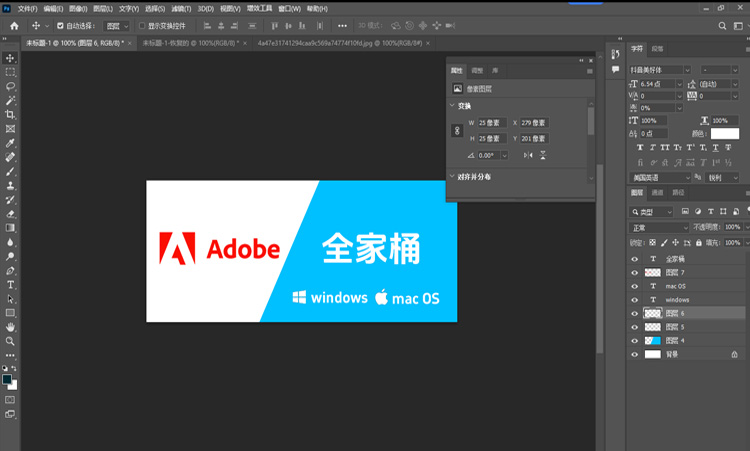Screen dimensions: 750x451
Task: Edit the W width field in Properties
Action: (x=492, y=123)
